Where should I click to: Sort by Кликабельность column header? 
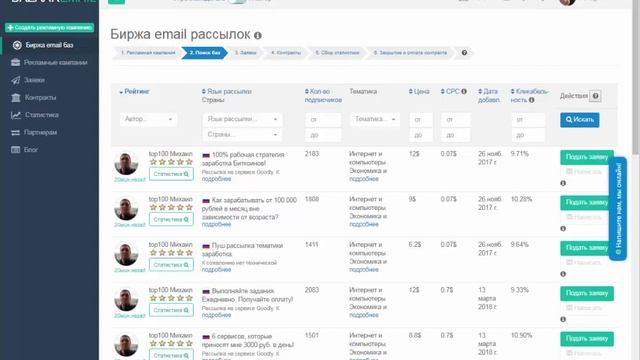click(x=529, y=96)
